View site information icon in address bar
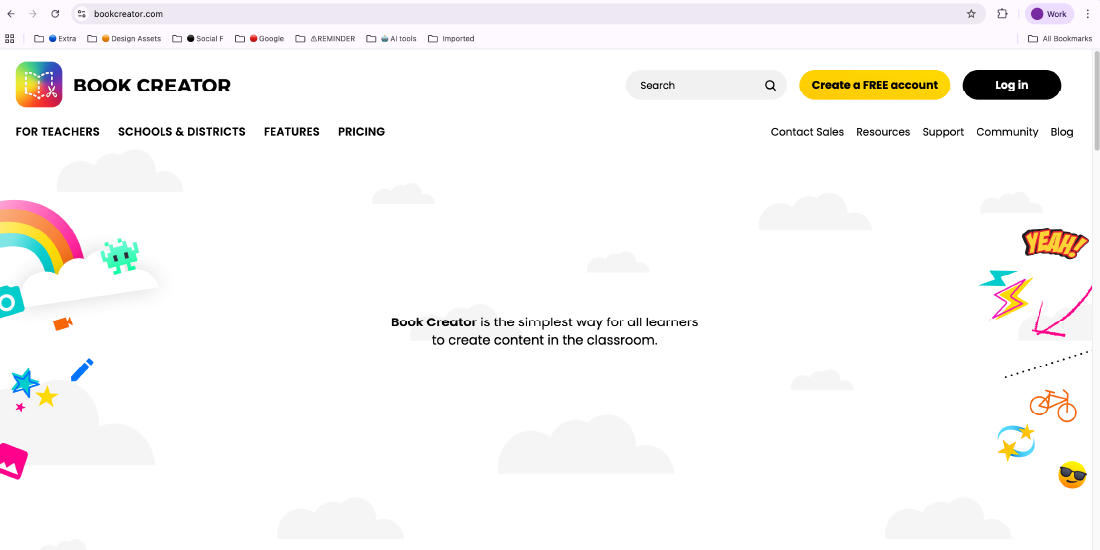 (x=82, y=14)
